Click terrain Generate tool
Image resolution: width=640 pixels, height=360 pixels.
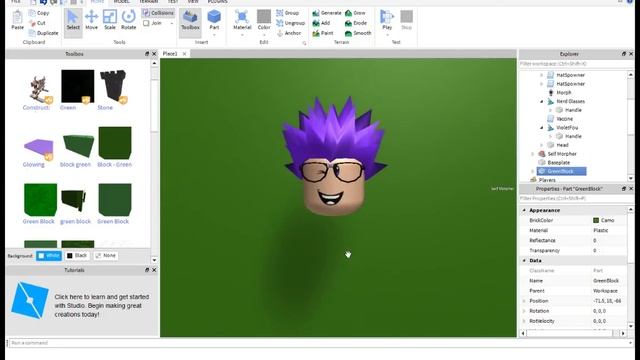click(327, 13)
